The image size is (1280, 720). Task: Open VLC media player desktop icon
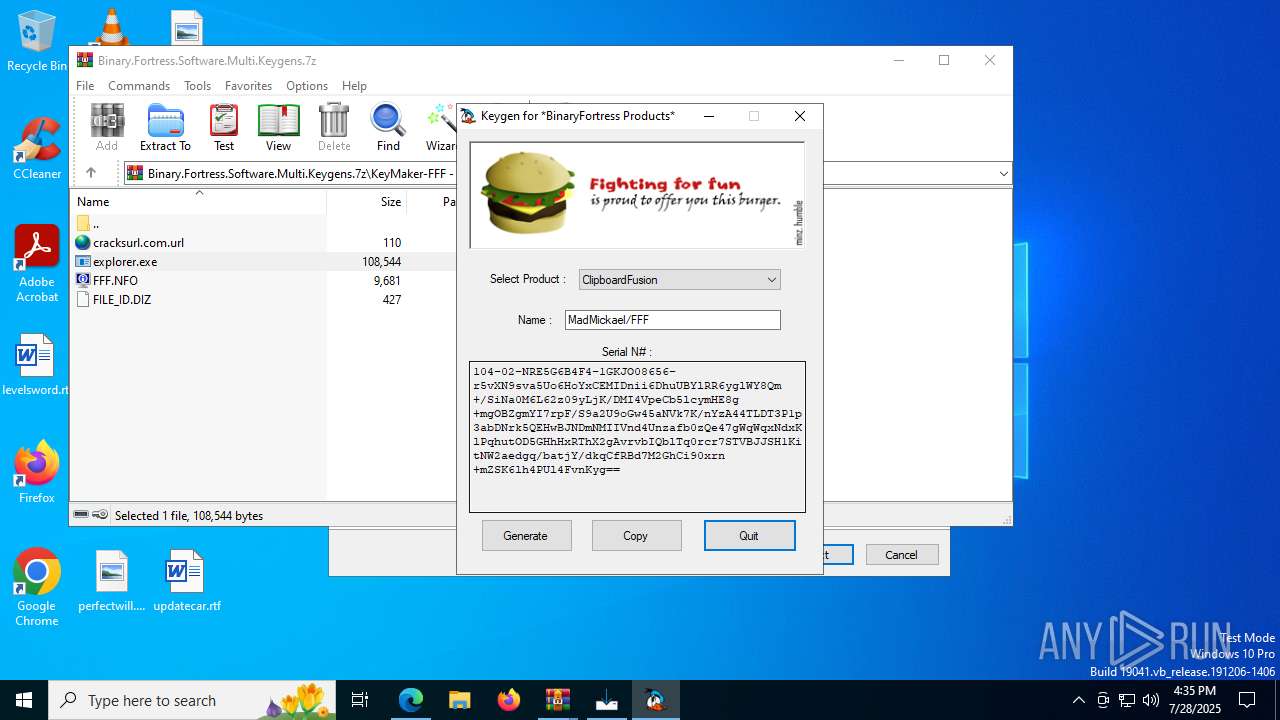point(112,26)
